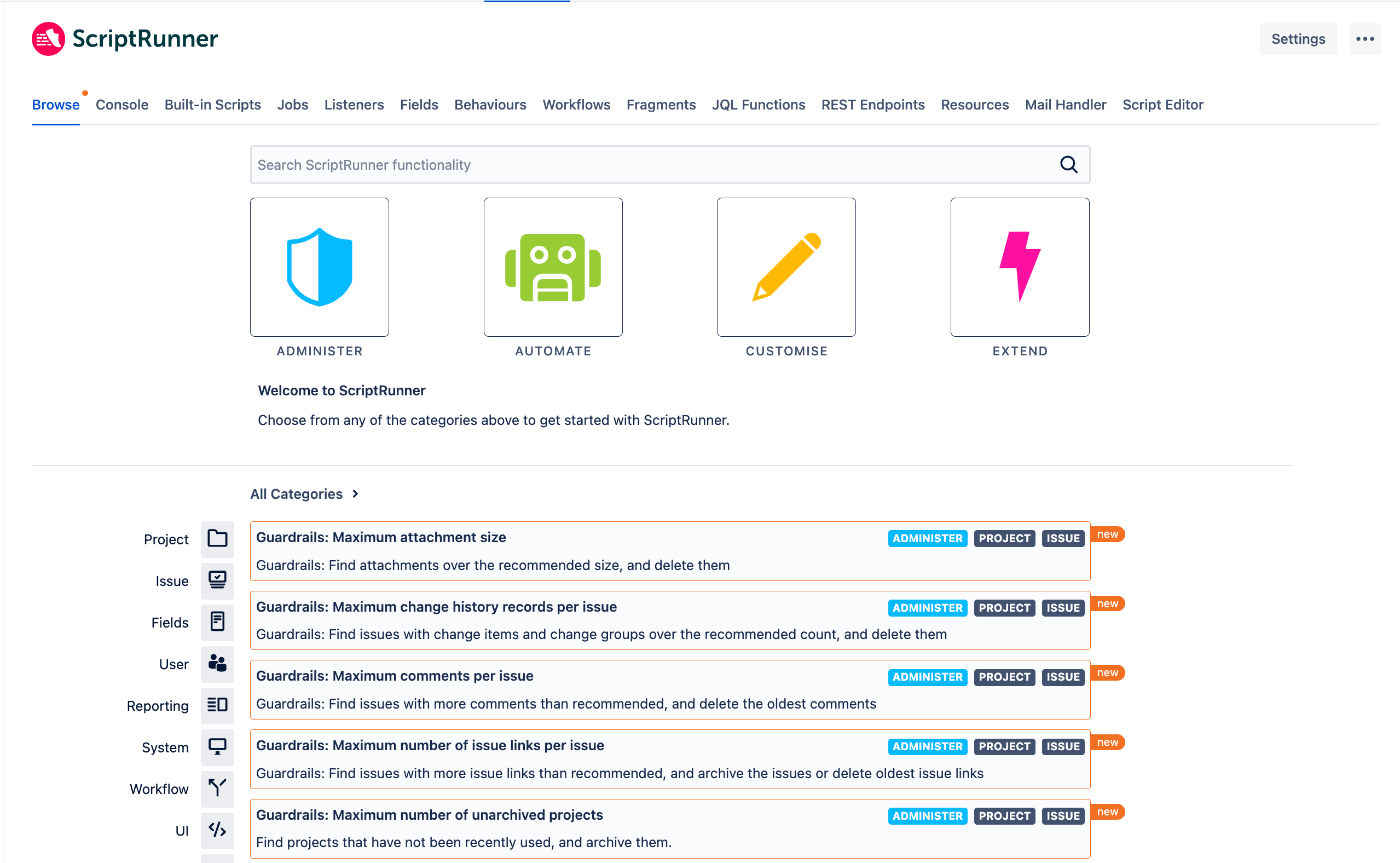1400x863 pixels.
Task: Open the Fragments tab
Action: click(x=661, y=105)
